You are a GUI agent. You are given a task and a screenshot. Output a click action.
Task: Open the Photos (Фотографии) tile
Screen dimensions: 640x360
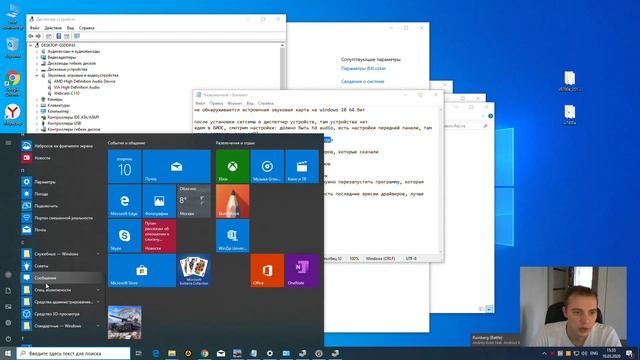point(159,201)
